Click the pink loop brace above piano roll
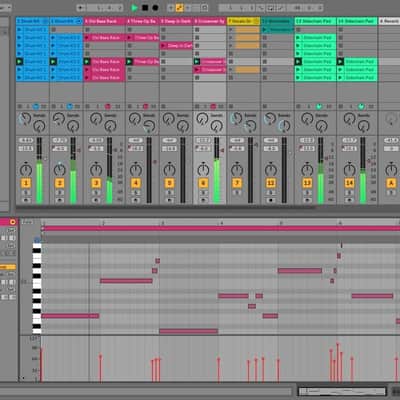Viewport: 400px width, 400px height. pyautogui.click(x=220, y=228)
